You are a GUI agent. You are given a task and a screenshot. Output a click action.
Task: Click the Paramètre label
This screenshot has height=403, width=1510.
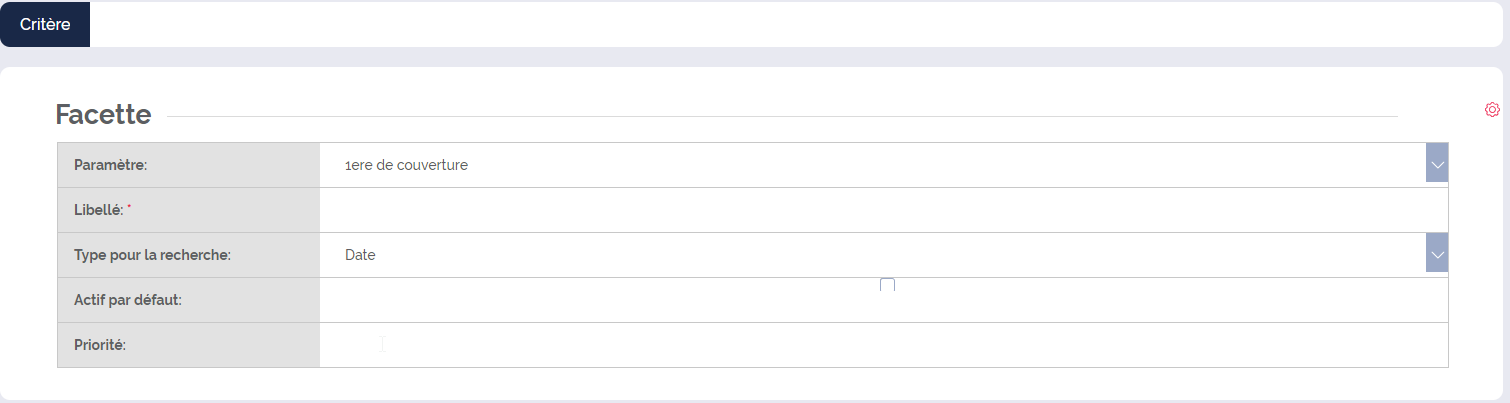pyautogui.click(x=110, y=165)
